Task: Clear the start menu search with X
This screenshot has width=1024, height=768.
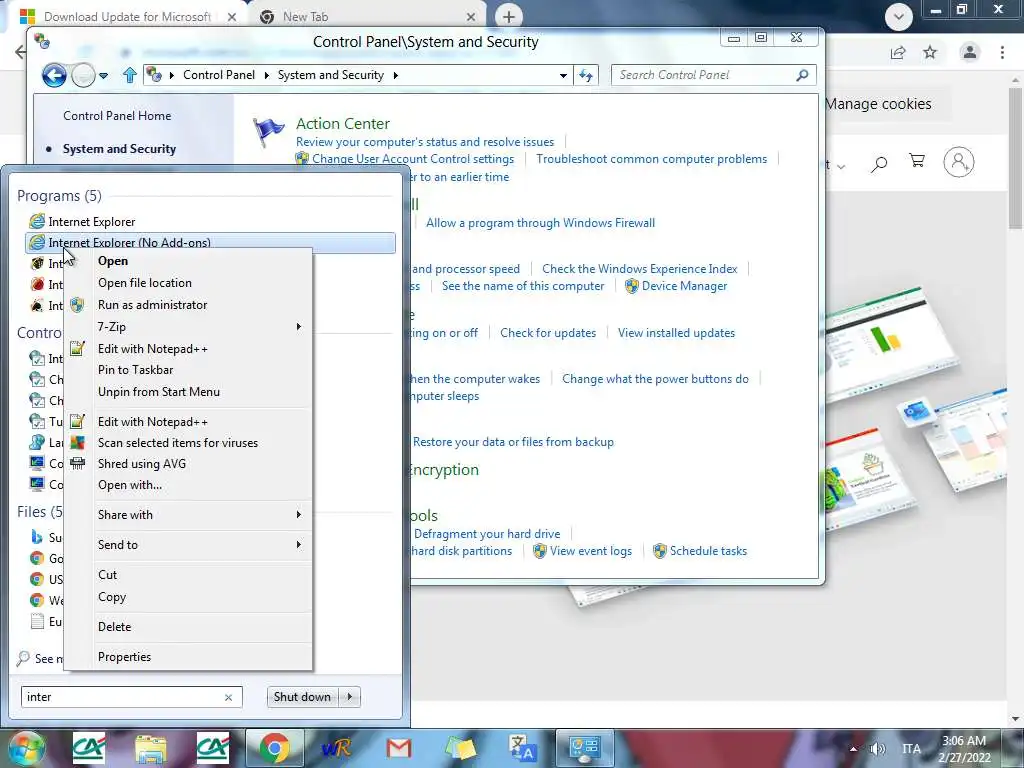Action: 229,697
